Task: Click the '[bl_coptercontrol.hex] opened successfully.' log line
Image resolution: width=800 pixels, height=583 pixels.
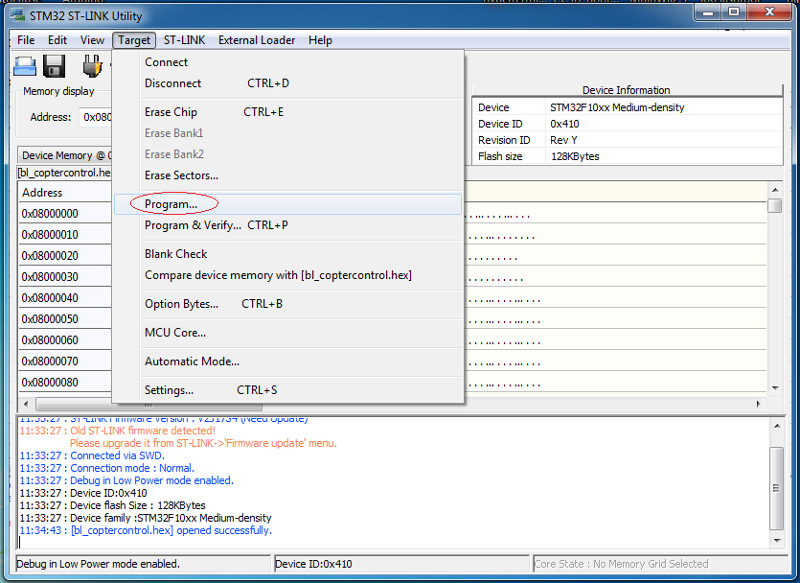Action: point(145,530)
